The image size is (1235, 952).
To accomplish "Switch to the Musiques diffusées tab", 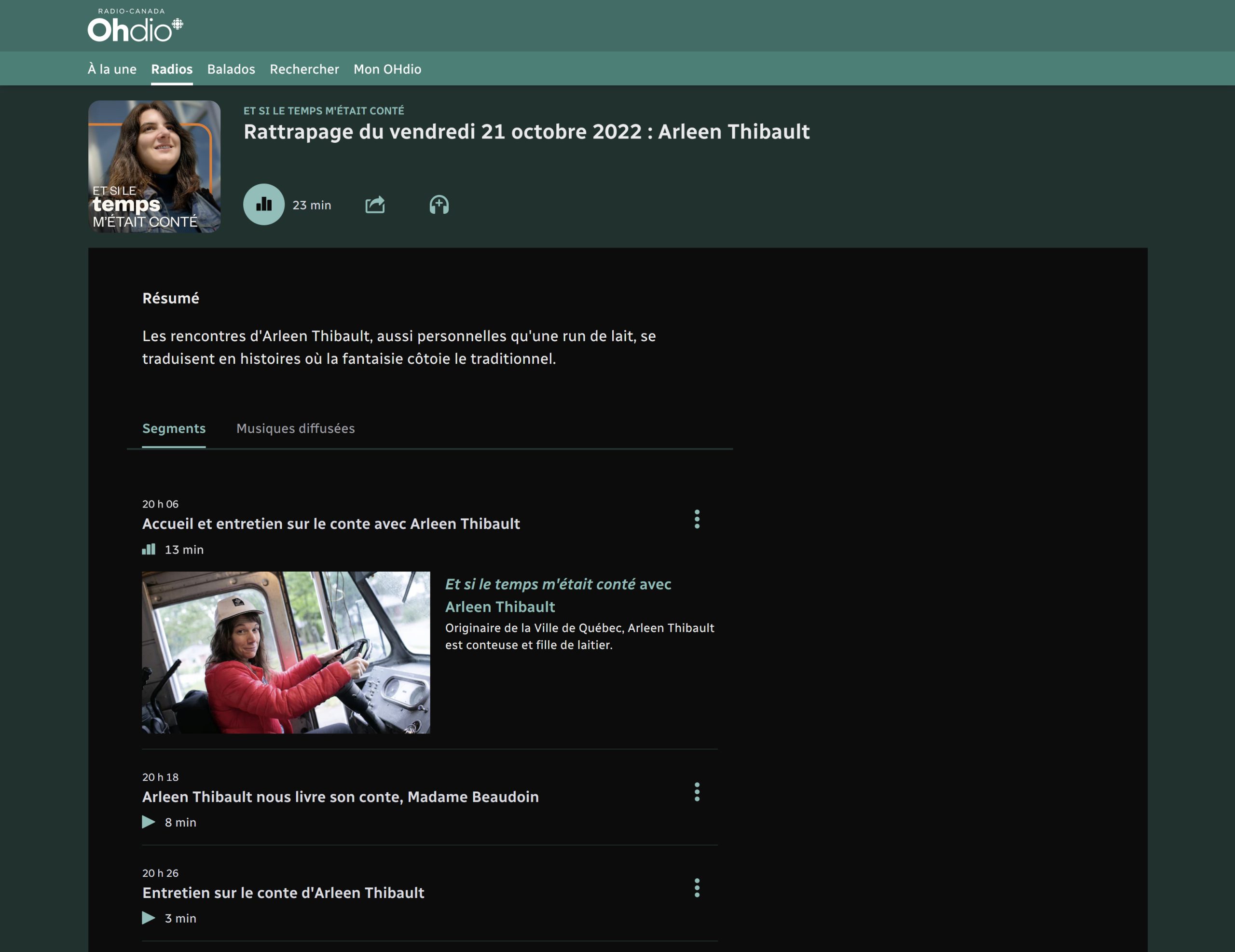I will (295, 428).
